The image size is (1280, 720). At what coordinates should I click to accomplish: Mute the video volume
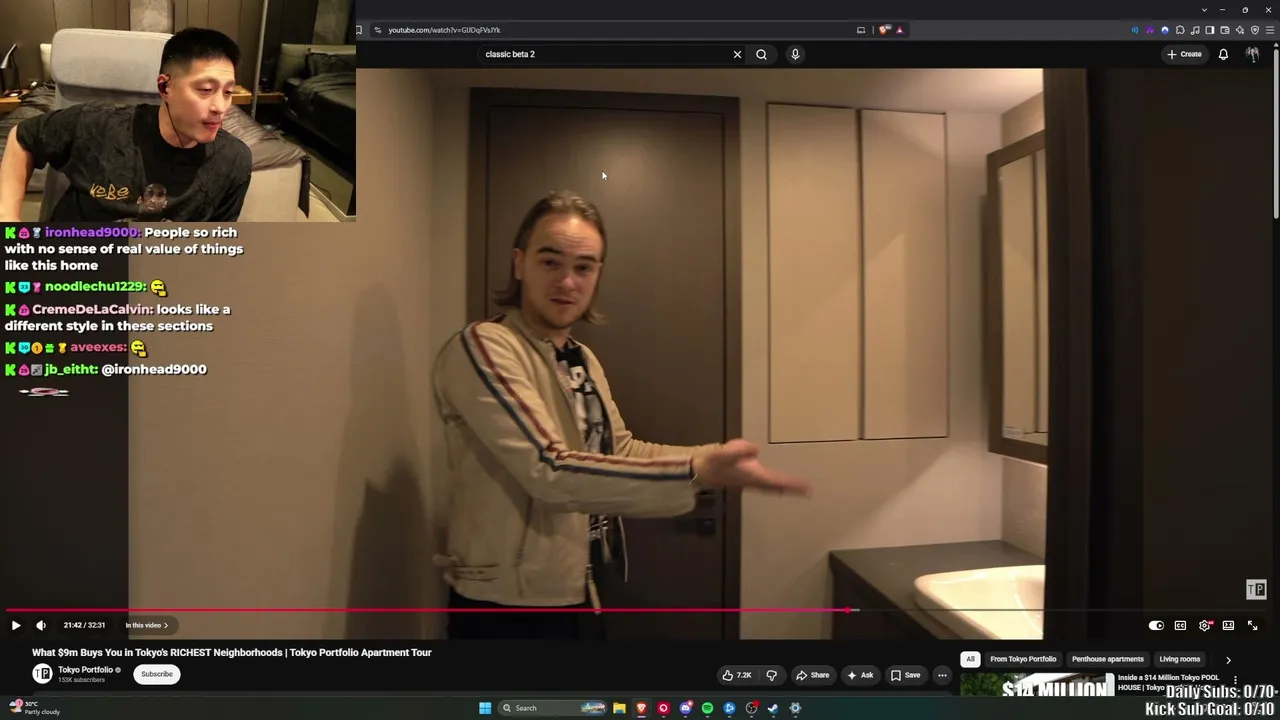[41, 625]
